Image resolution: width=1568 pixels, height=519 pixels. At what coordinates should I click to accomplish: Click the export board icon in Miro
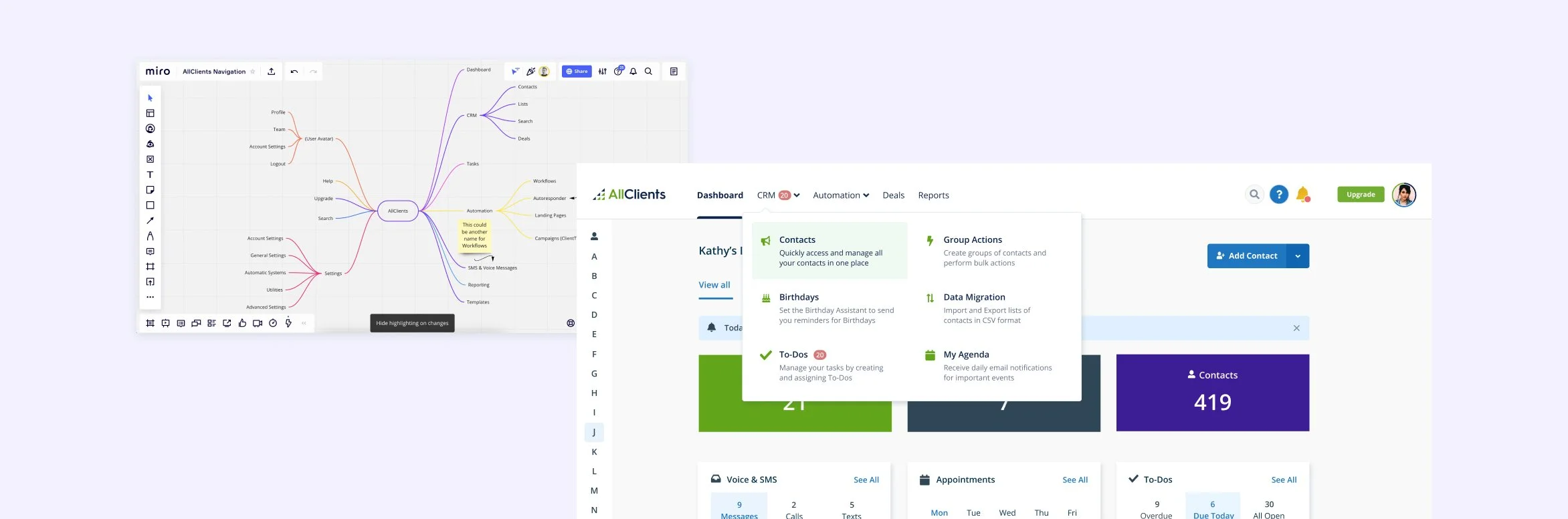coord(271,72)
